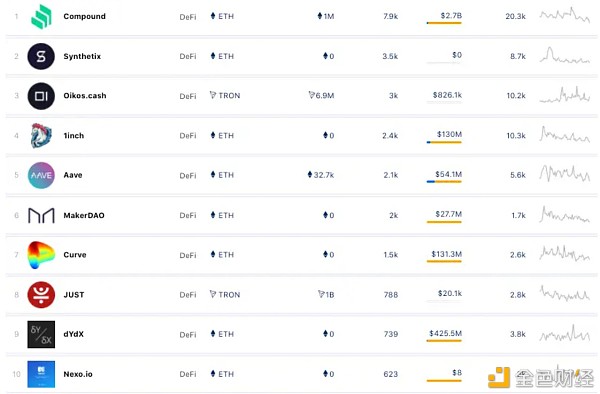
Task: Open the Oikos.cash logo icon
Action: point(41,96)
